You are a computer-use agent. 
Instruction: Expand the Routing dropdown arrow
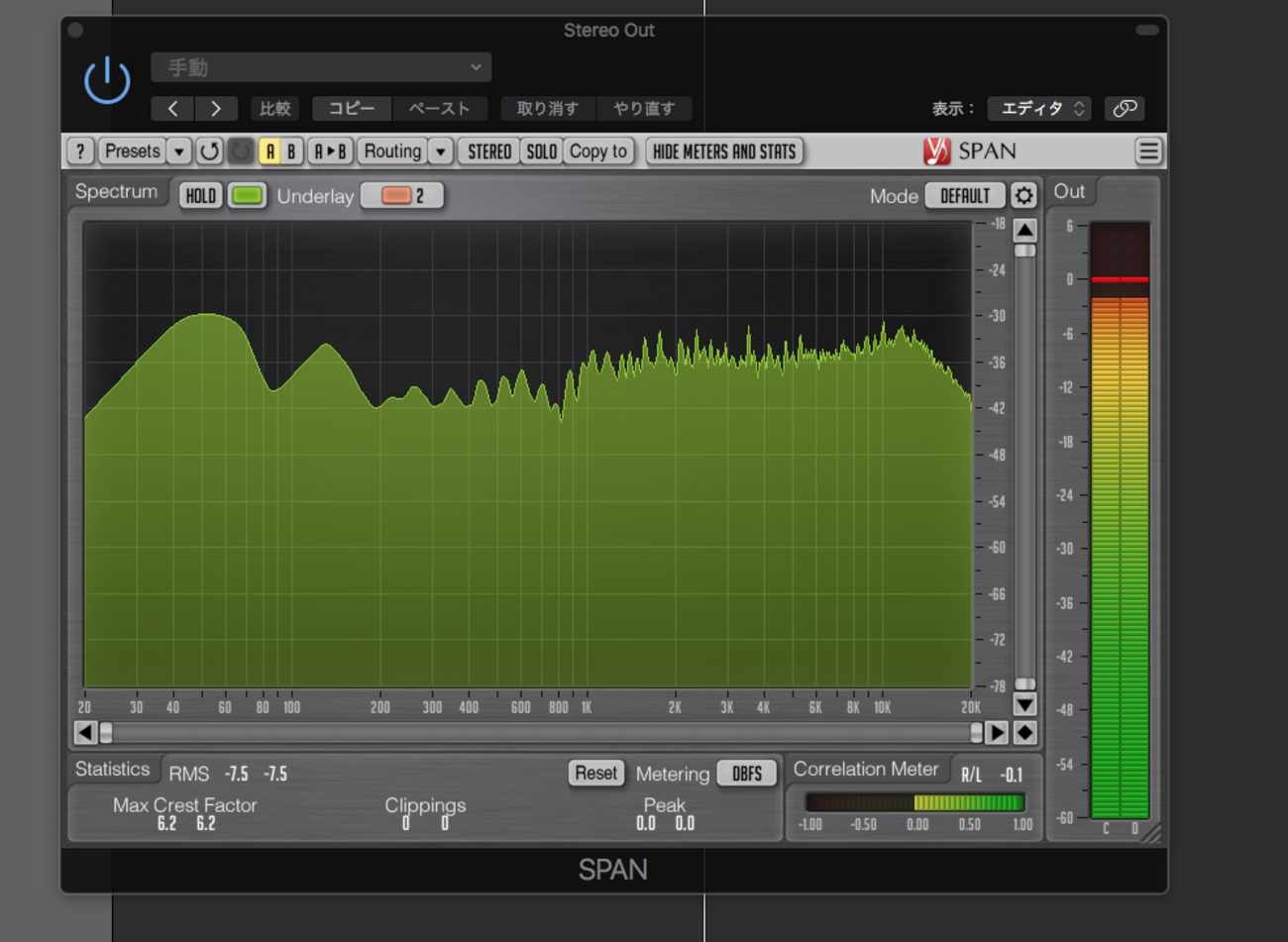440,152
